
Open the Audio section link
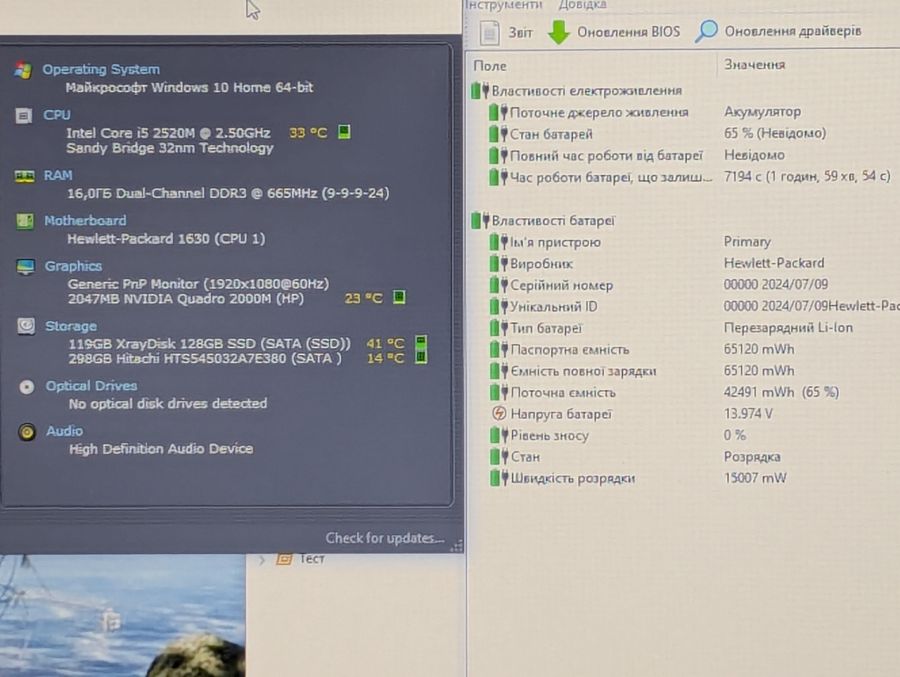click(x=64, y=431)
